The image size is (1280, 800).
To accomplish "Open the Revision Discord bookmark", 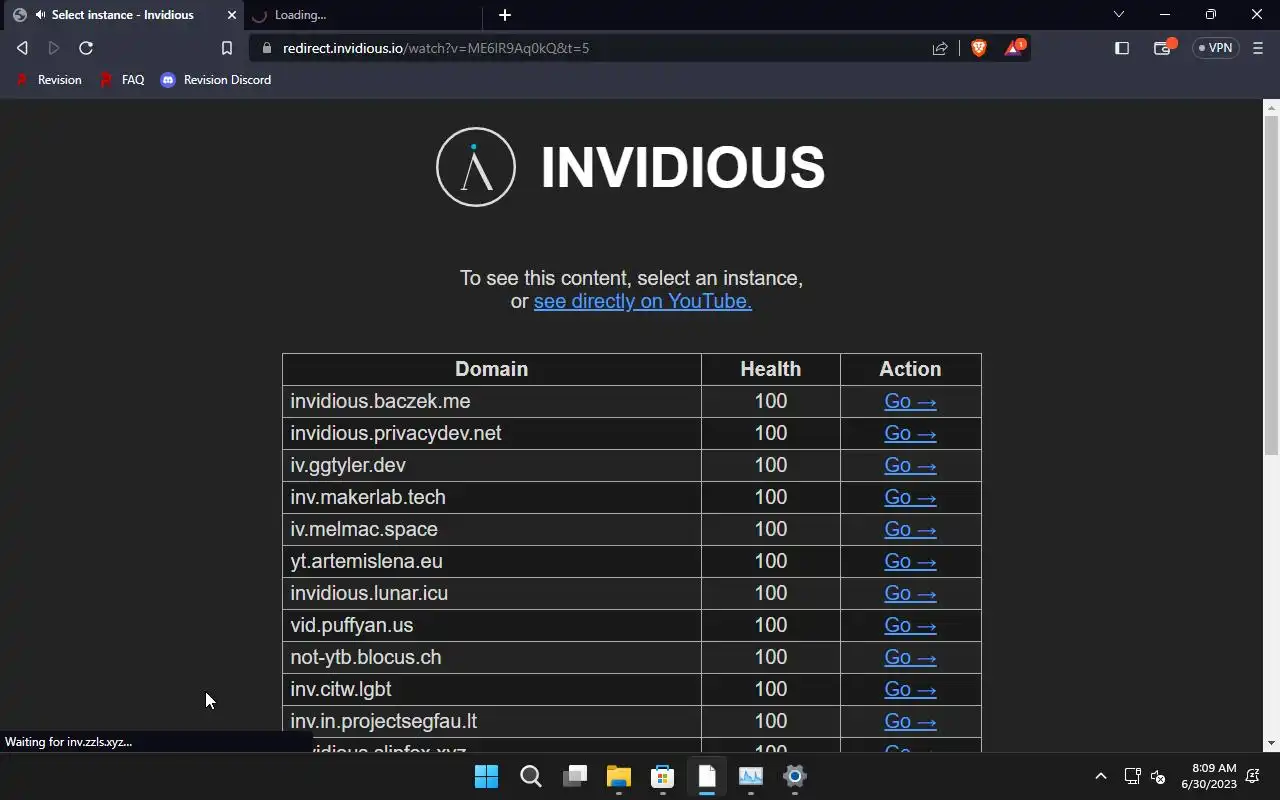I will pyautogui.click(x=216, y=80).
